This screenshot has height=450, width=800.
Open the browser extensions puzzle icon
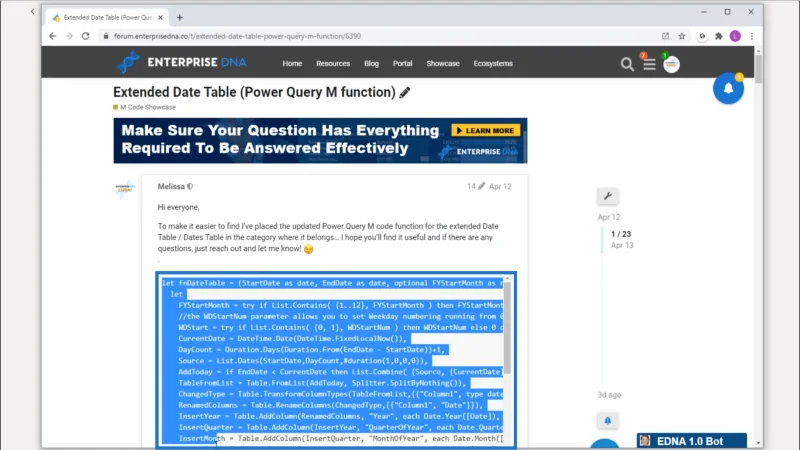point(718,36)
